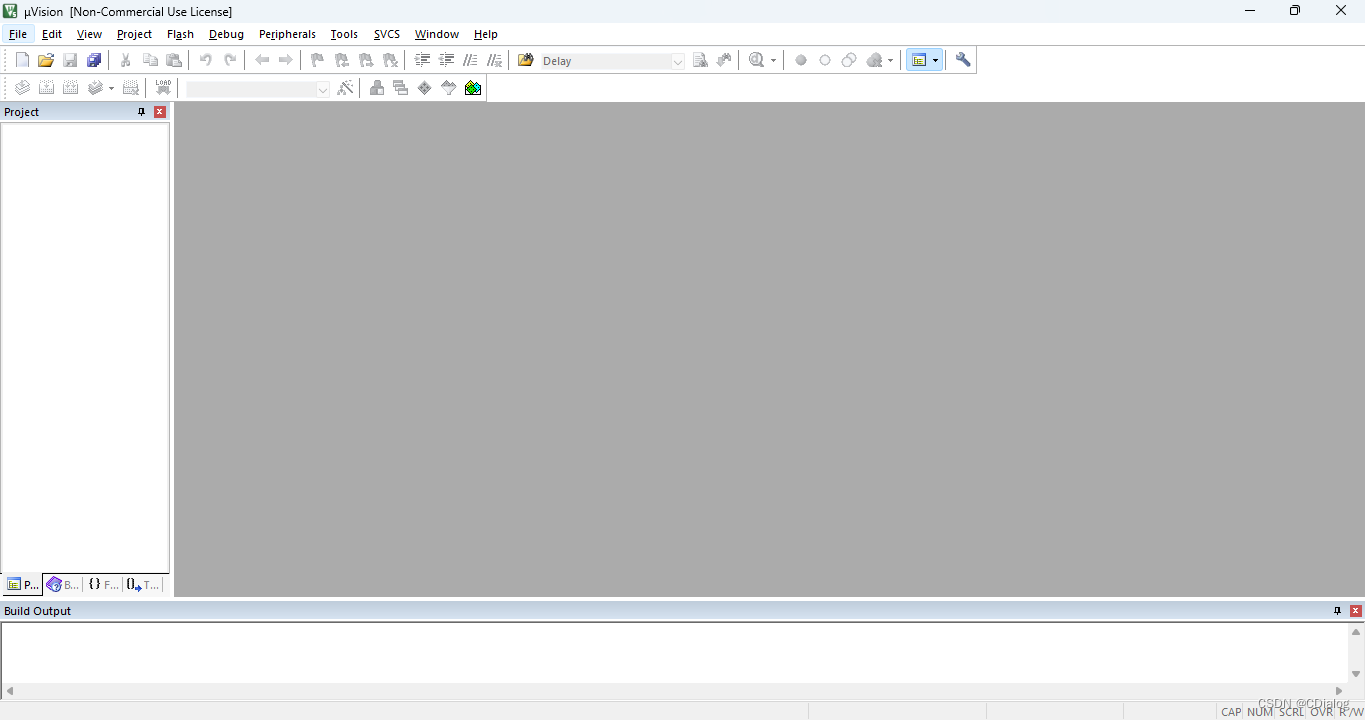This screenshot has height=720, width=1365.
Task: Toggle a bookmark with the flag icon
Action: pyautogui.click(x=318, y=60)
